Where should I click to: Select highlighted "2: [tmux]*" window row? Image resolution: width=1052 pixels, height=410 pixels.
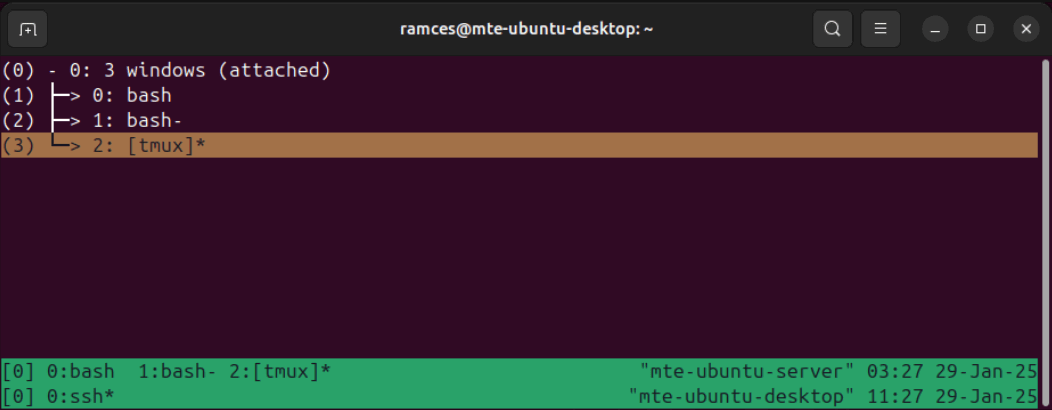point(520,146)
